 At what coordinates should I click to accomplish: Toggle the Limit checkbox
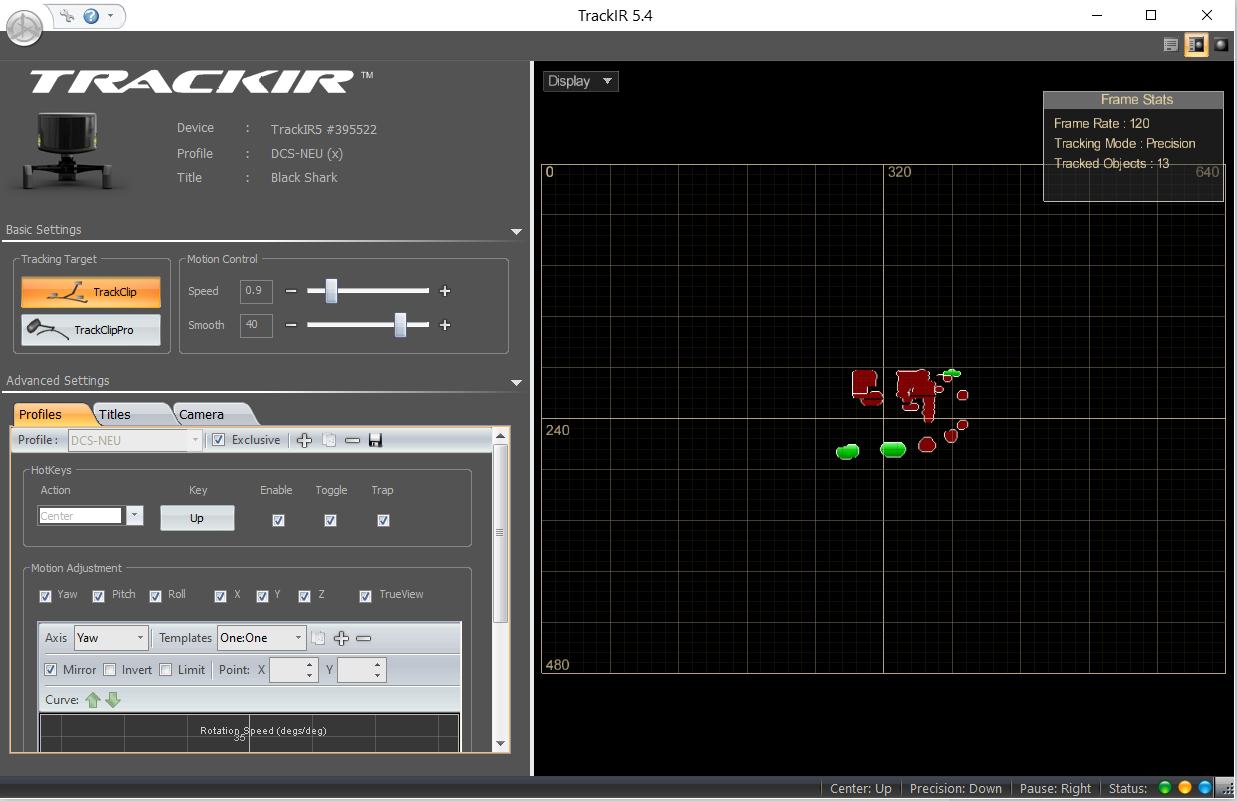[166, 670]
